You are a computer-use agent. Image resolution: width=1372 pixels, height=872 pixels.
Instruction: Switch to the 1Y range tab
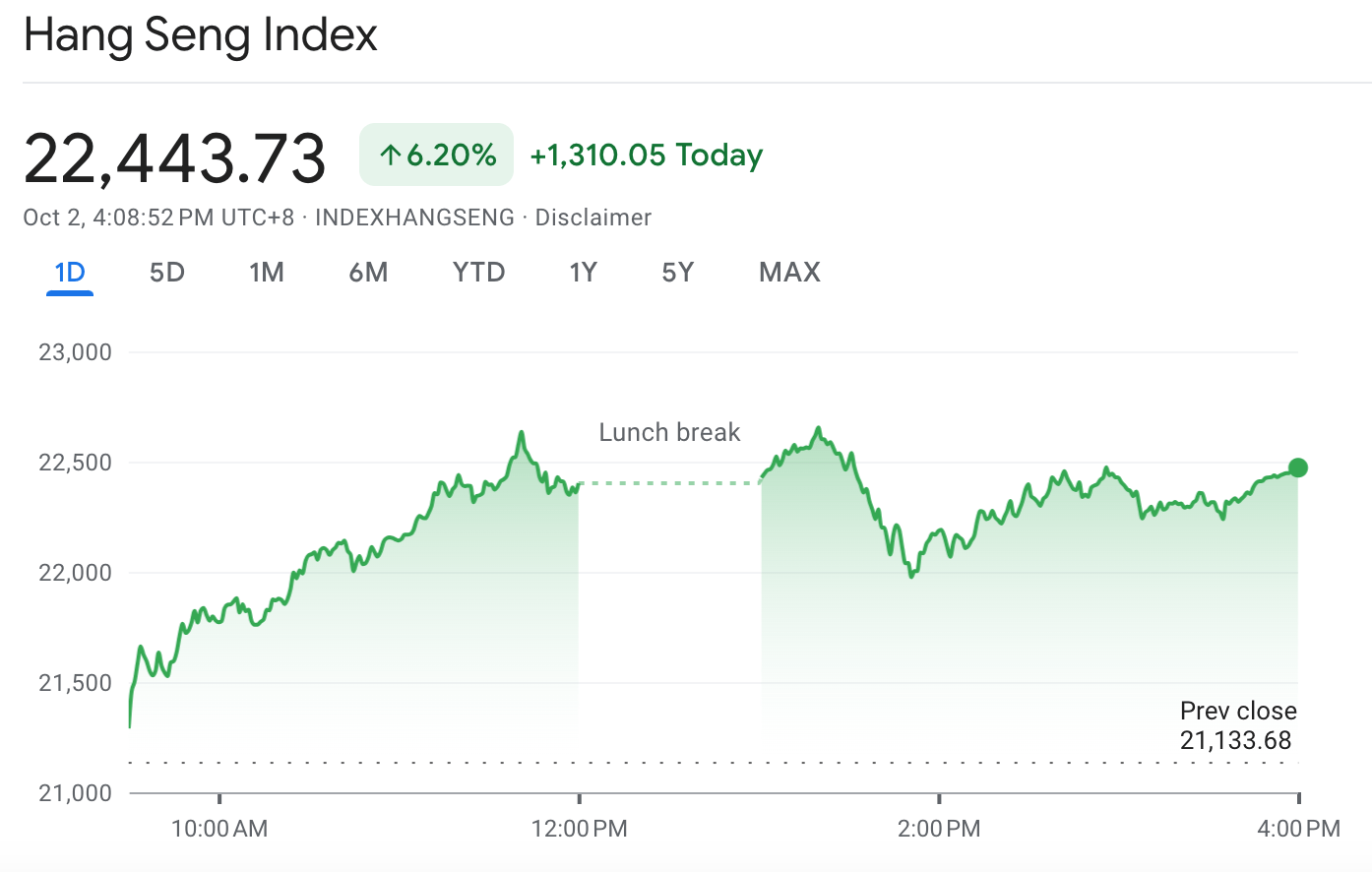point(583,273)
